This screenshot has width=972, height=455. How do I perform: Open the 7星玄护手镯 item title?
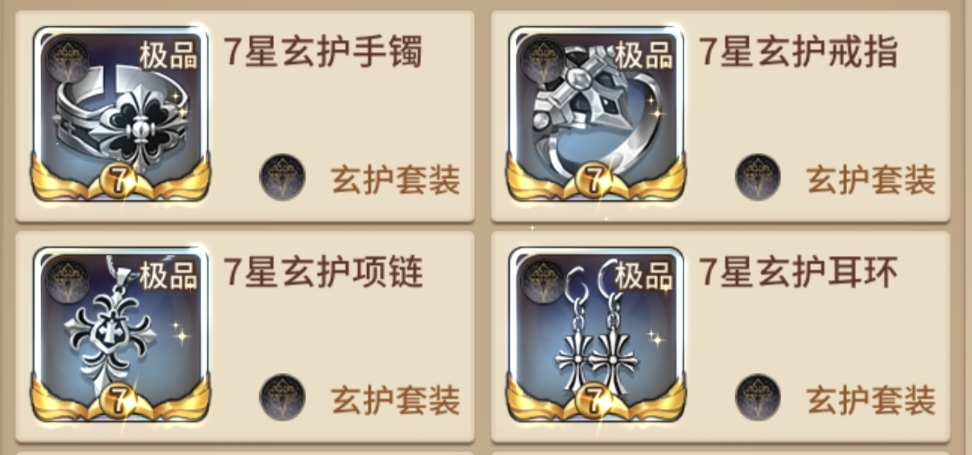[x=322, y=51]
